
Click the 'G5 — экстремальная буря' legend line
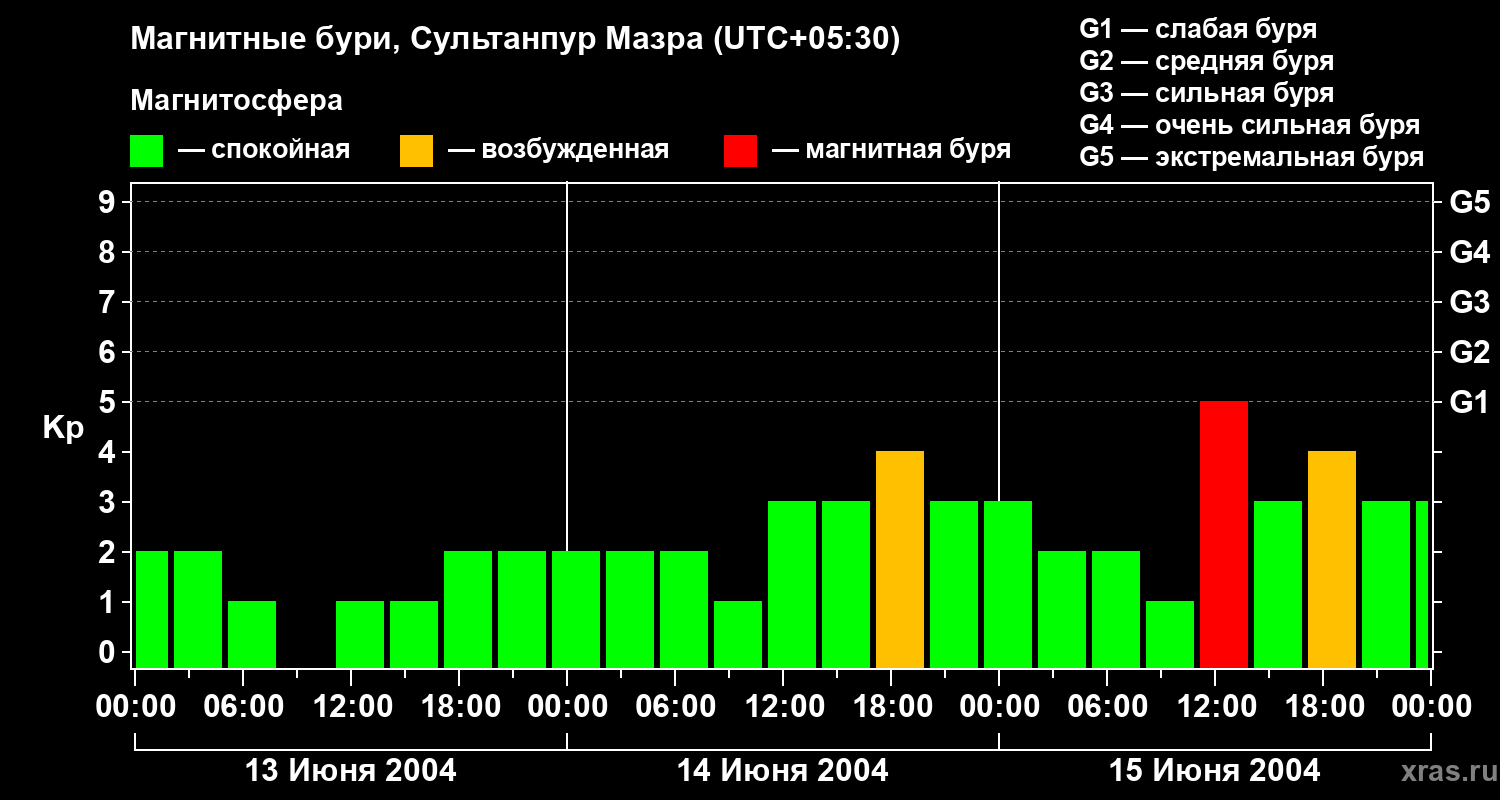tap(1252, 157)
